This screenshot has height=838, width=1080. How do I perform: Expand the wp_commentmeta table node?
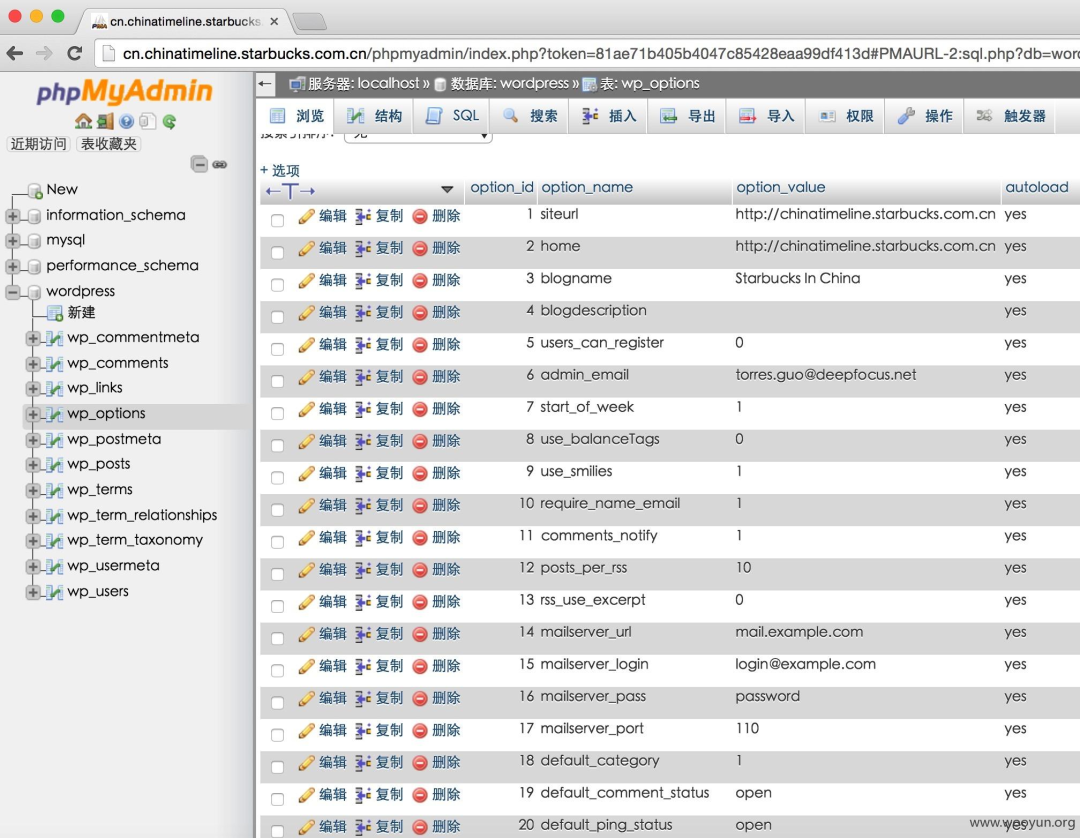pos(32,338)
